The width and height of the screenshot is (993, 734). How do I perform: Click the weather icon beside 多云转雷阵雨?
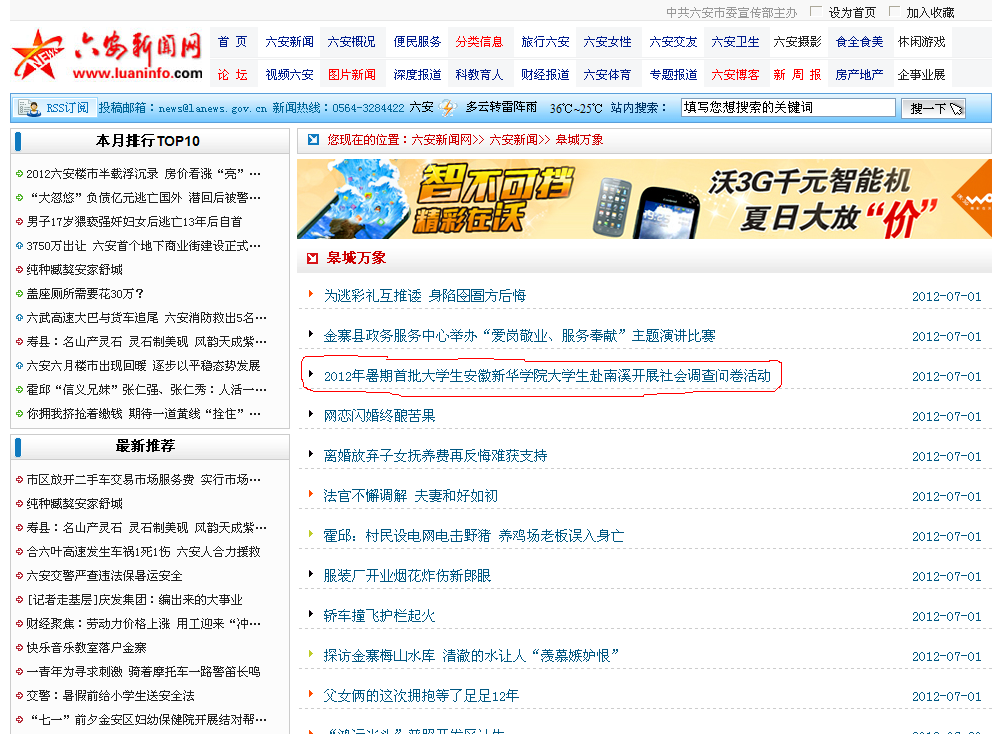point(447,108)
